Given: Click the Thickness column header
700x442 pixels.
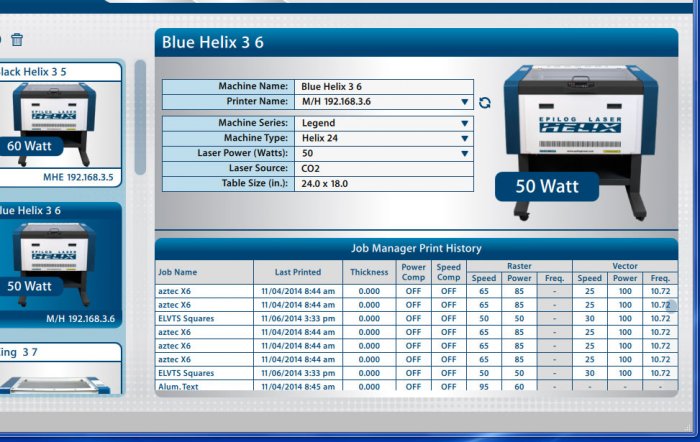Looking at the screenshot, I should [x=369, y=272].
